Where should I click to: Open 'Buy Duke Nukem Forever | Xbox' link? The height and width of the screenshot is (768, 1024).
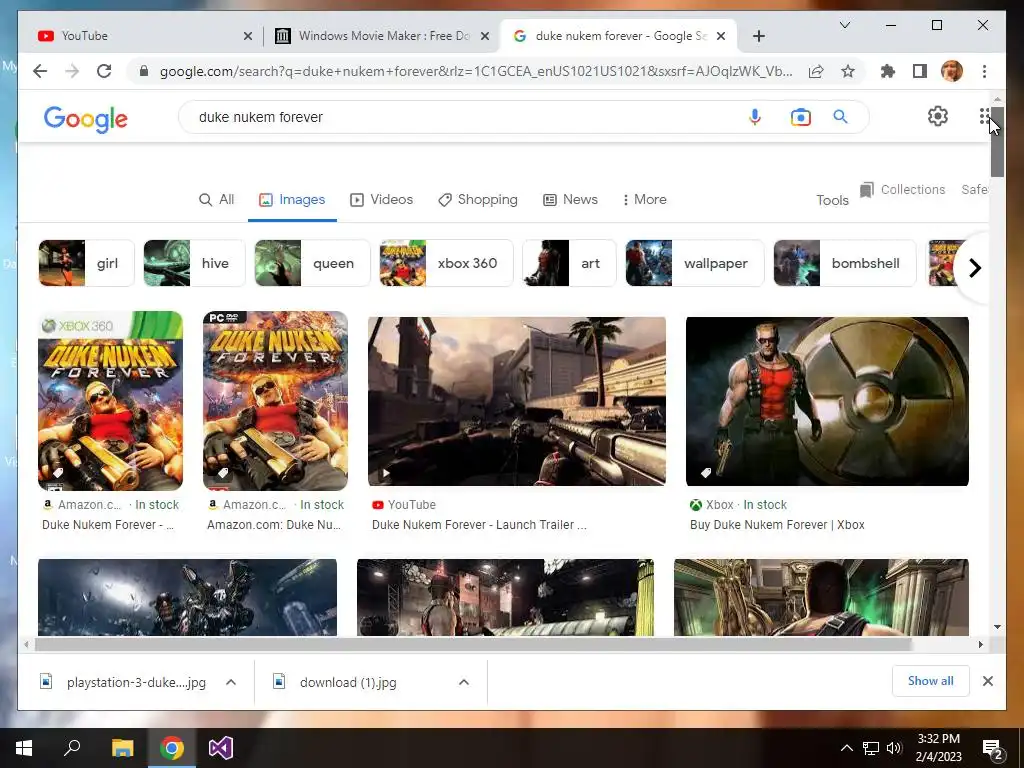pyautogui.click(x=777, y=524)
